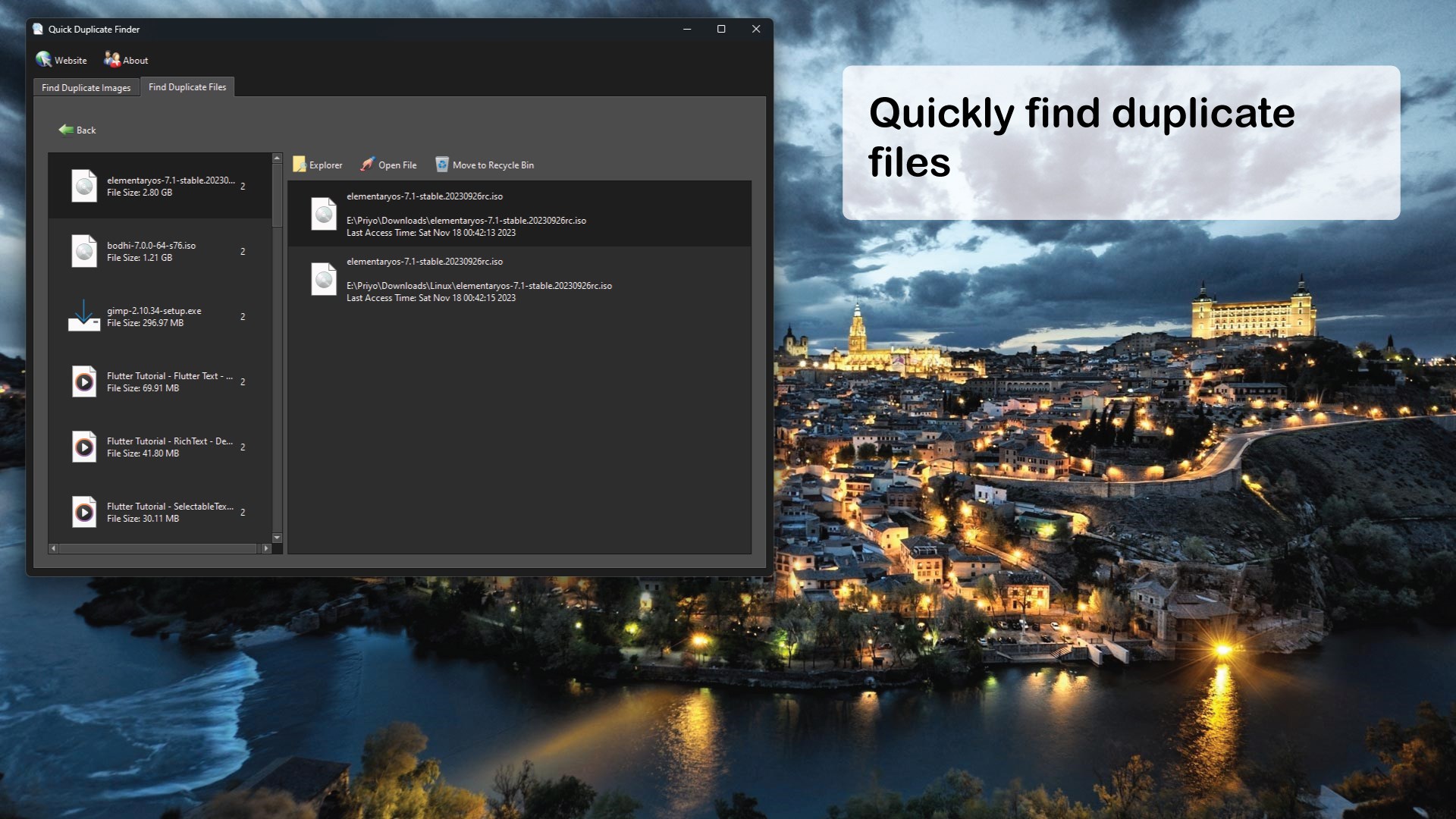Select the gimp-2.10.34-setup.exe installer icon
The height and width of the screenshot is (819, 1456).
[x=84, y=316]
